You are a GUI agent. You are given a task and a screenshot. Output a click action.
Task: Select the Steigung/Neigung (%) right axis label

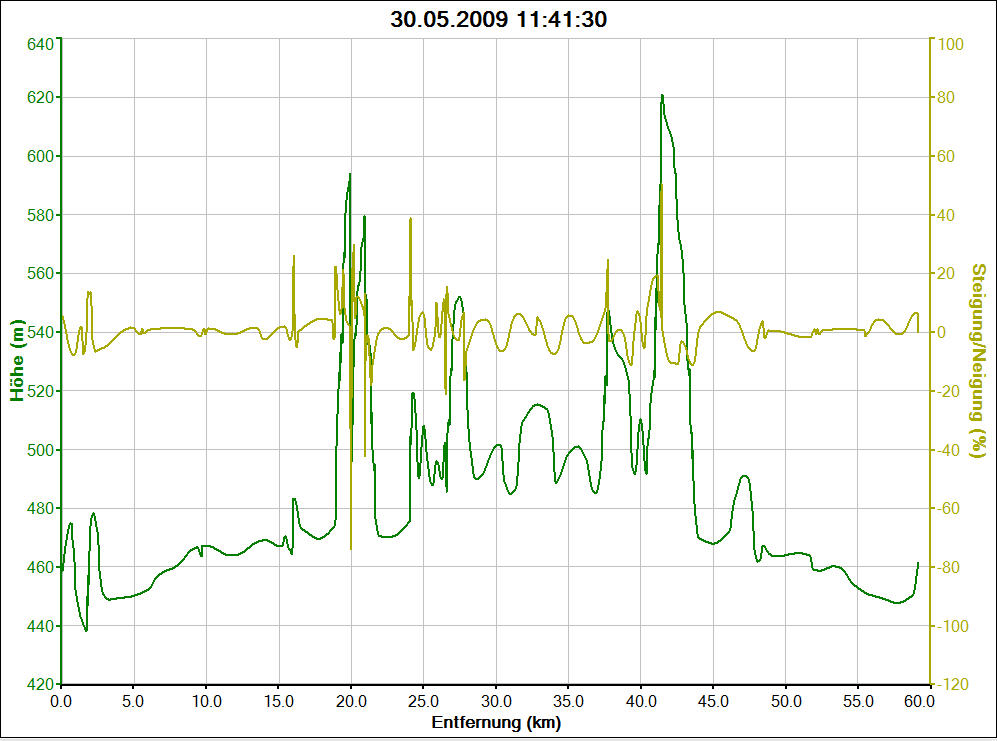coord(979,361)
